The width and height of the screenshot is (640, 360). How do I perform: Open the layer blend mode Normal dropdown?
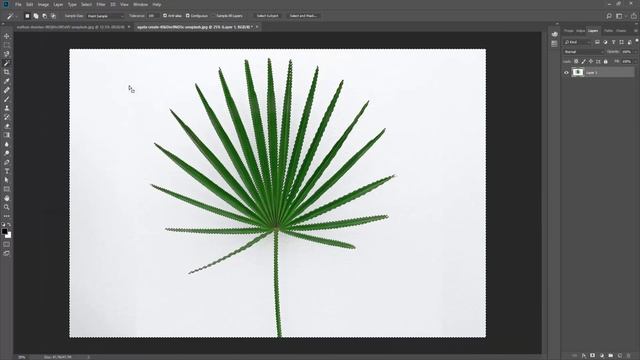(x=583, y=52)
